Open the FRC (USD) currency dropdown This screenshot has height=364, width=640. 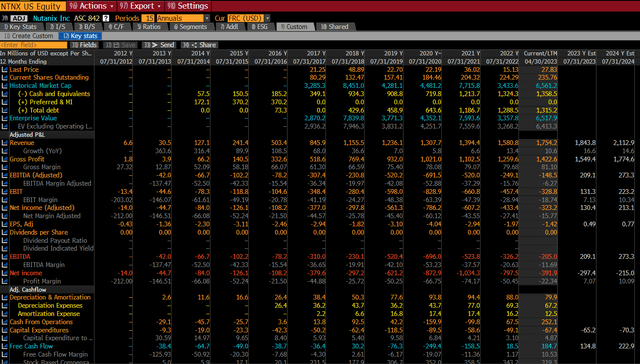tap(248, 18)
